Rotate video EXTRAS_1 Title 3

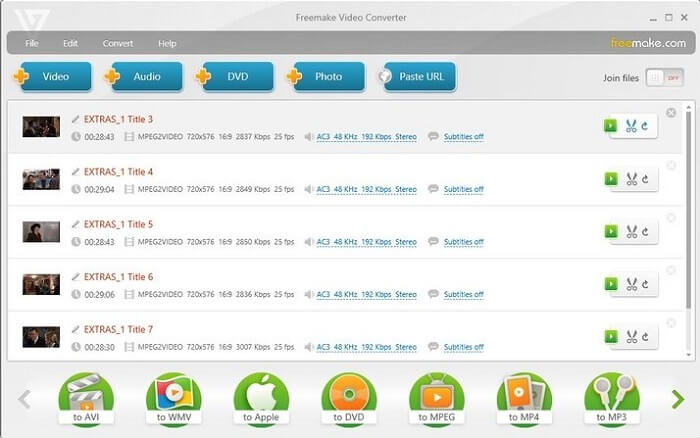[x=645, y=126]
